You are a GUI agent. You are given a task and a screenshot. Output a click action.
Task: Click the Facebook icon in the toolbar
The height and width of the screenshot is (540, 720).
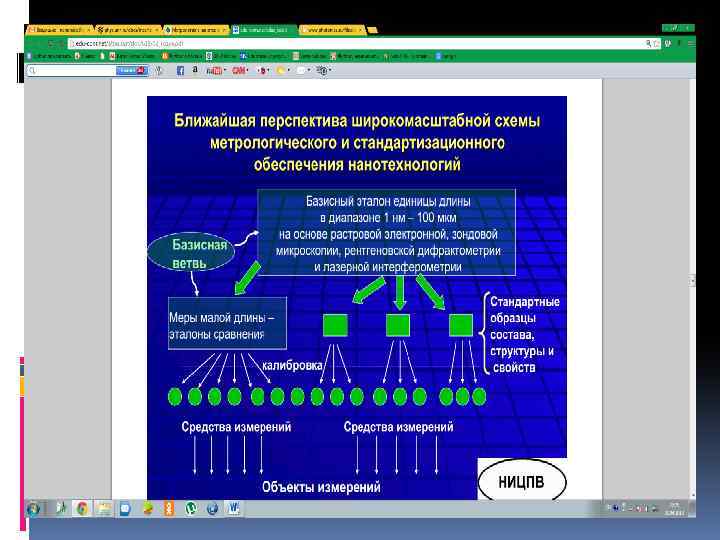(180, 71)
